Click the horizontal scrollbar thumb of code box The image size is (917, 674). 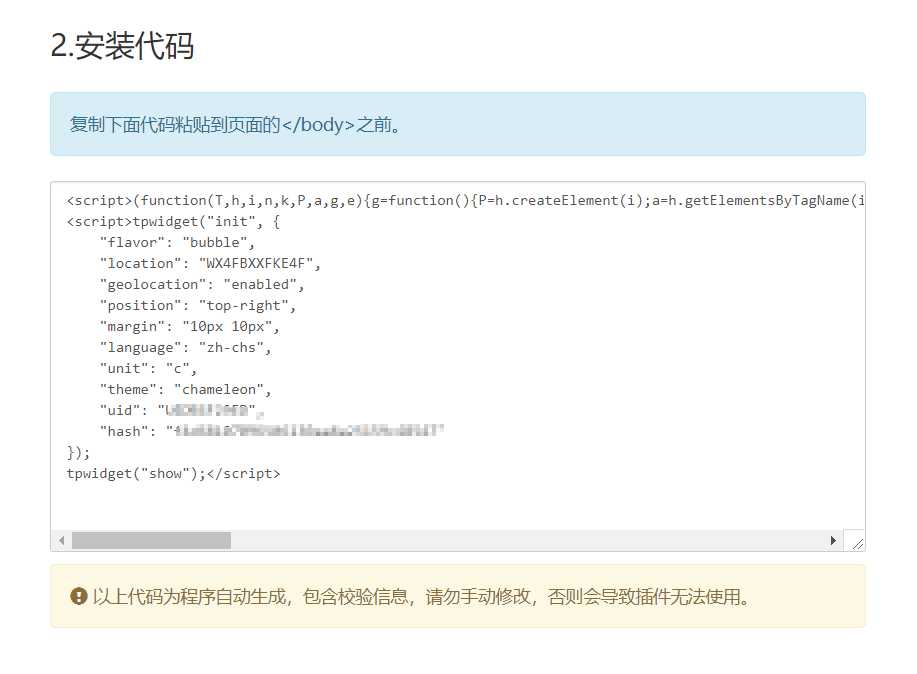(x=151, y=541)
